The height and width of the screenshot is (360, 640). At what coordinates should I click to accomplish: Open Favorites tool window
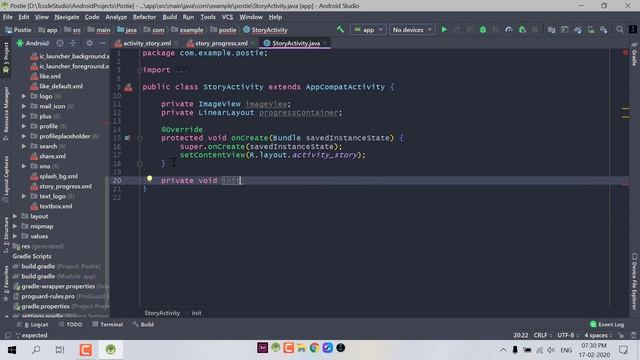(6, 283)
